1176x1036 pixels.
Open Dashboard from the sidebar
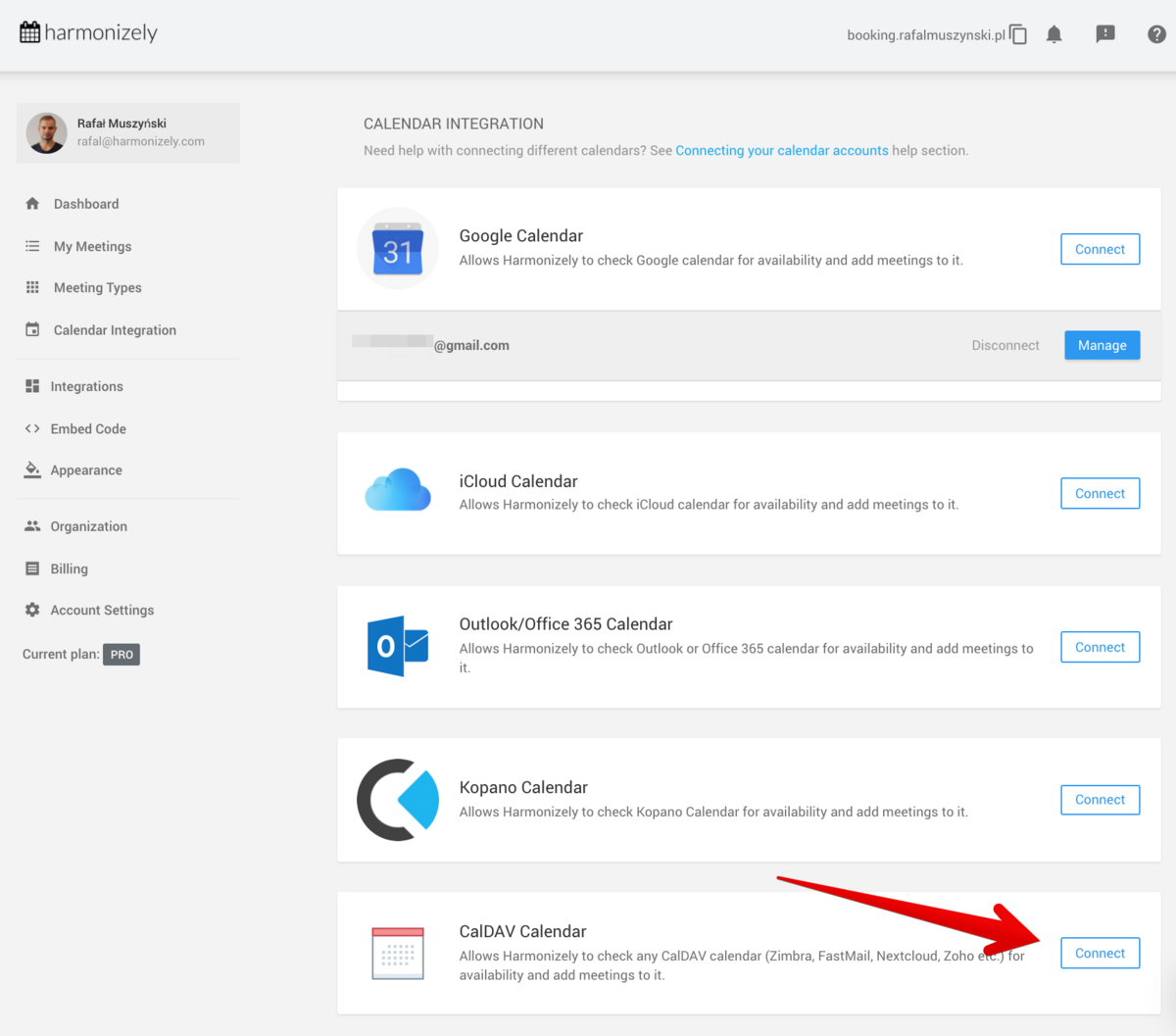[x=86, y=204]
